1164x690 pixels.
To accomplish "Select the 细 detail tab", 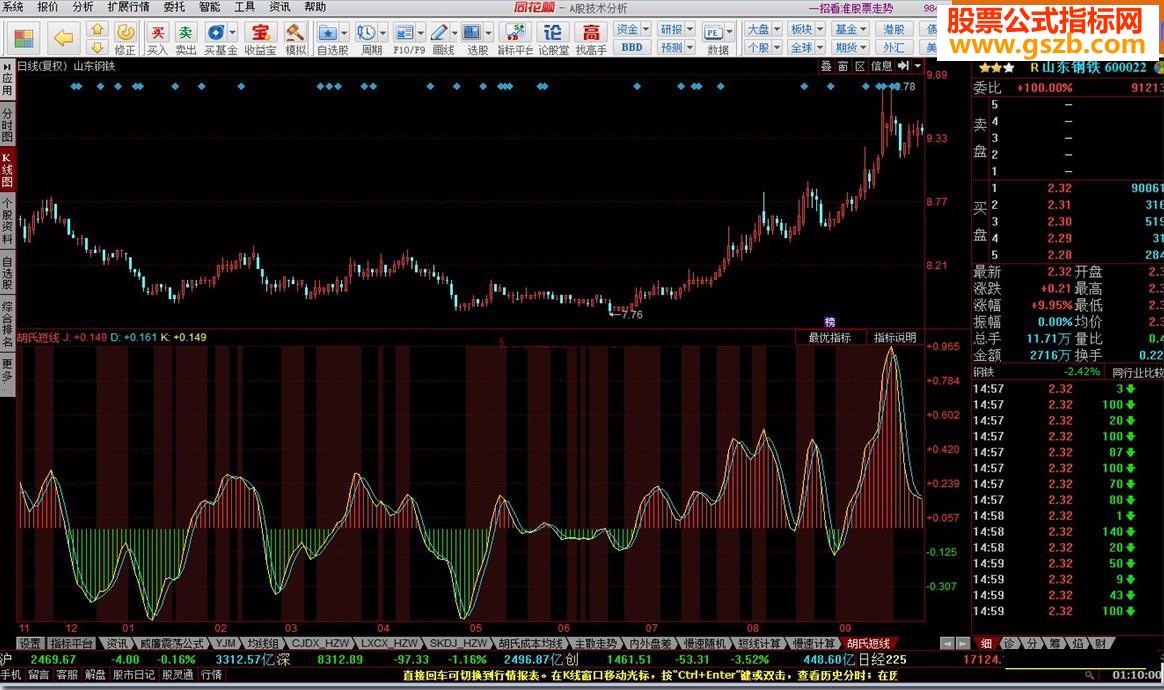I will (986, 643).
